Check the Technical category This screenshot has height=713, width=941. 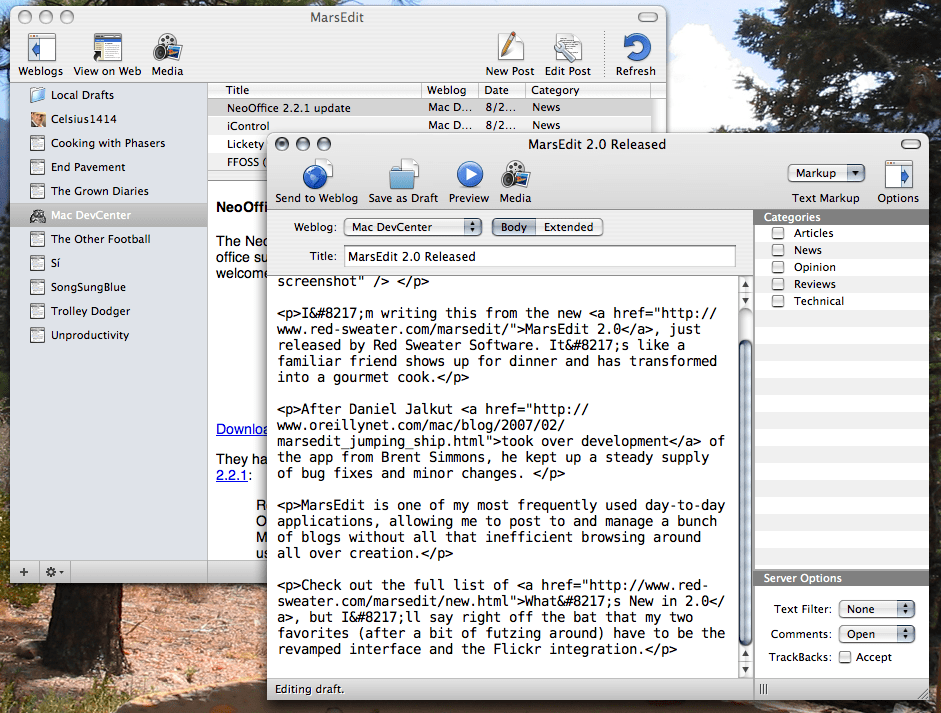click(x=778, y=301)
